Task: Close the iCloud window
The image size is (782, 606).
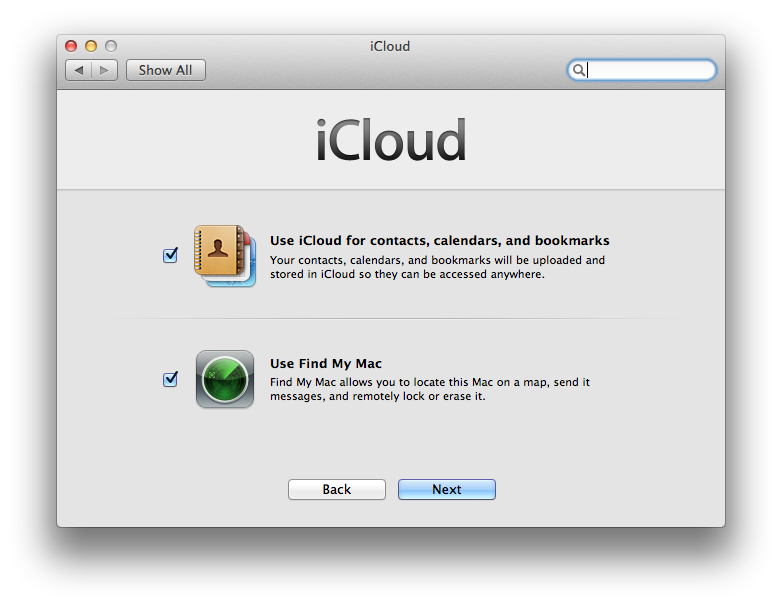Action: [71, 46]
